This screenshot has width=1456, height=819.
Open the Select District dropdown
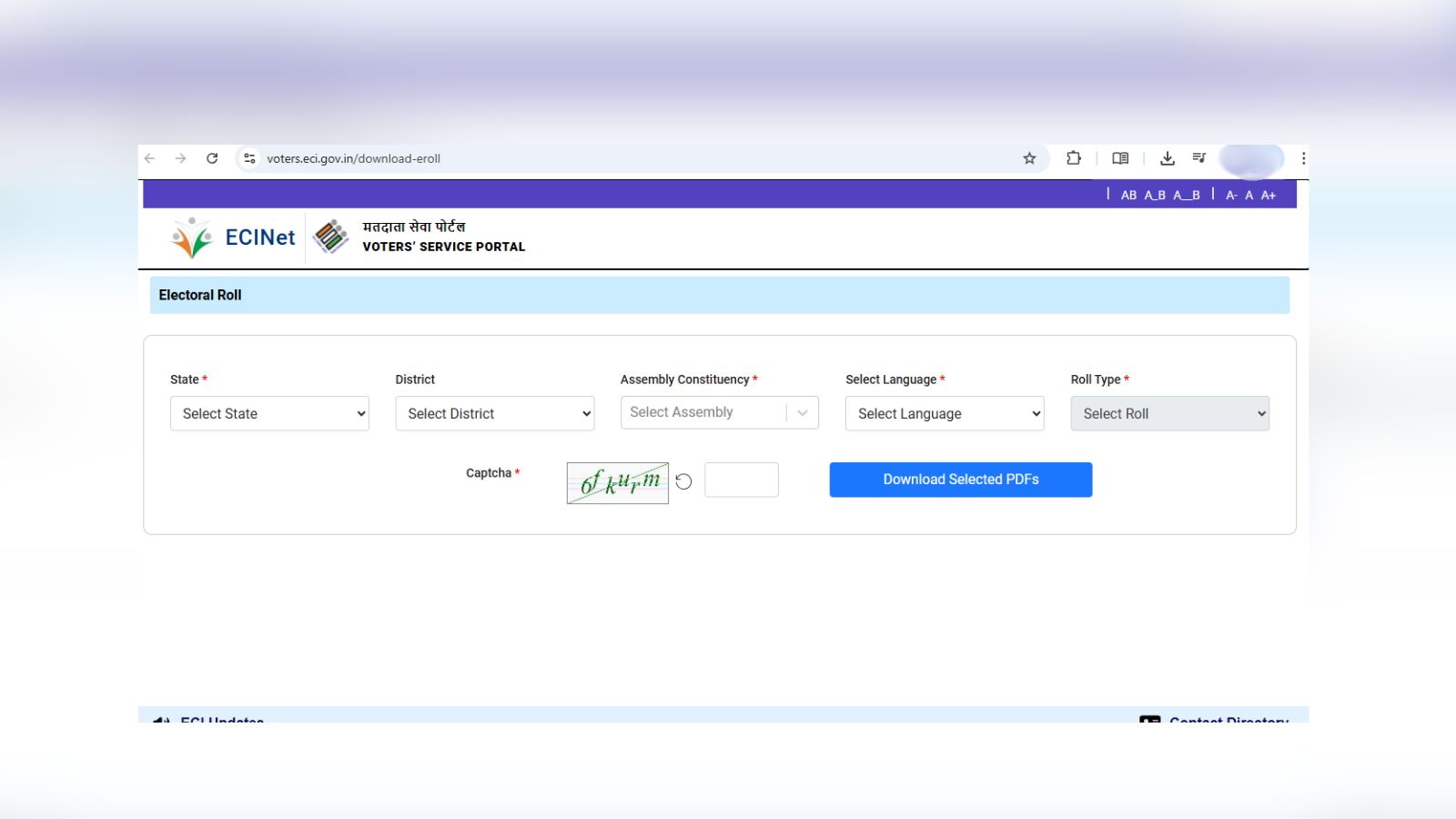pos(494,413)
